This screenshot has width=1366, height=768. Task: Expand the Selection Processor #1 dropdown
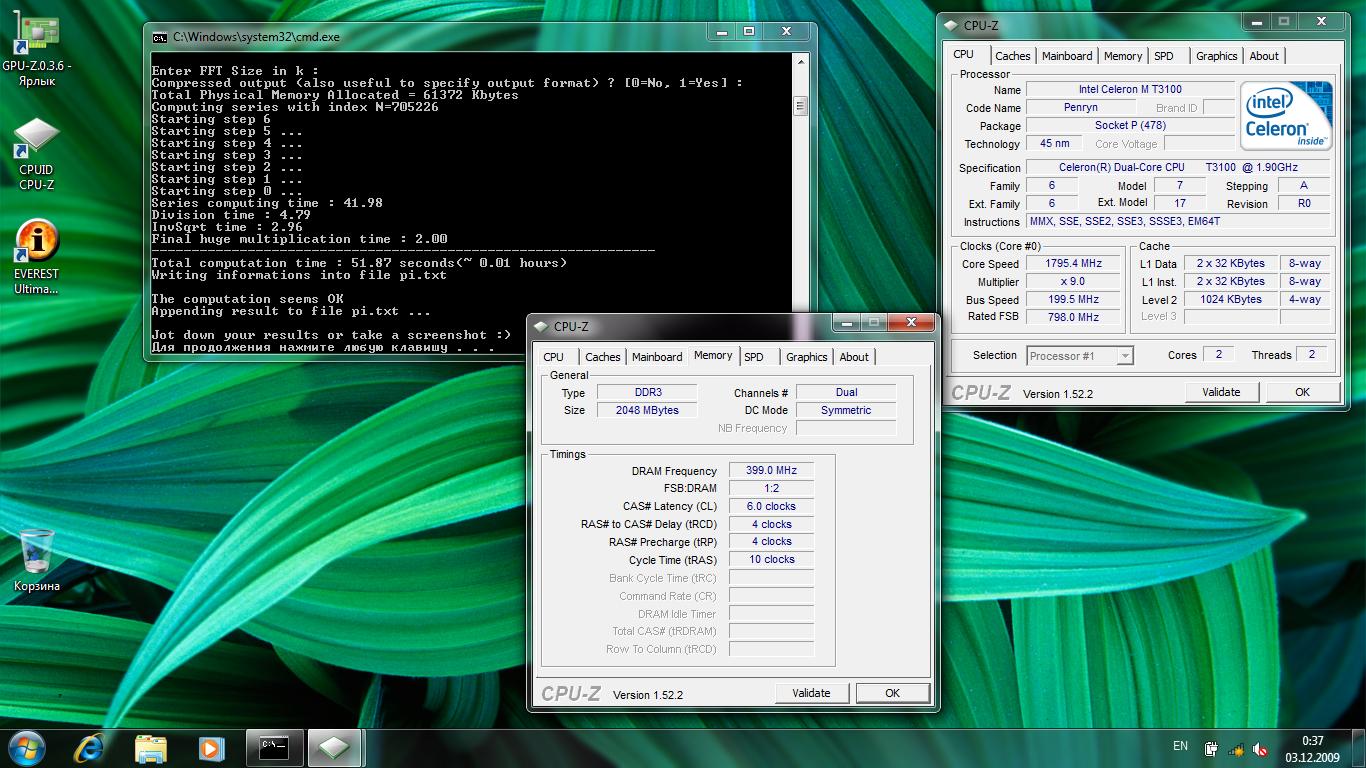pyautogui.click(x=1125, y=355)
